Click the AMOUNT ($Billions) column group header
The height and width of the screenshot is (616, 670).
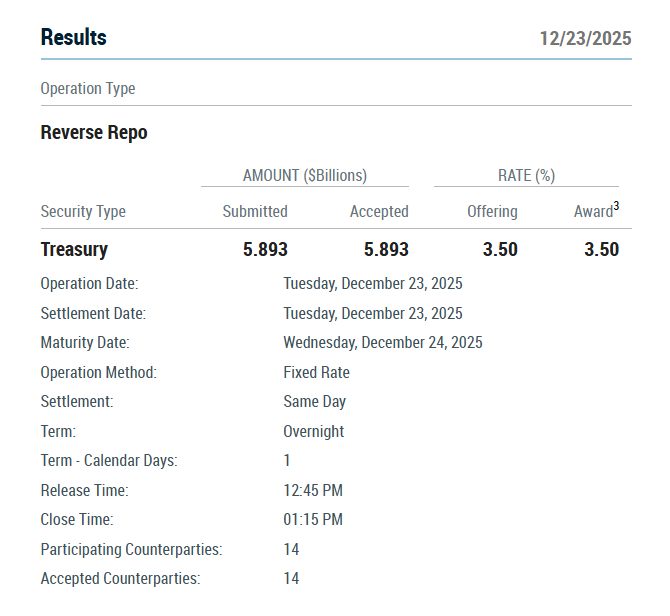[305, 176]
